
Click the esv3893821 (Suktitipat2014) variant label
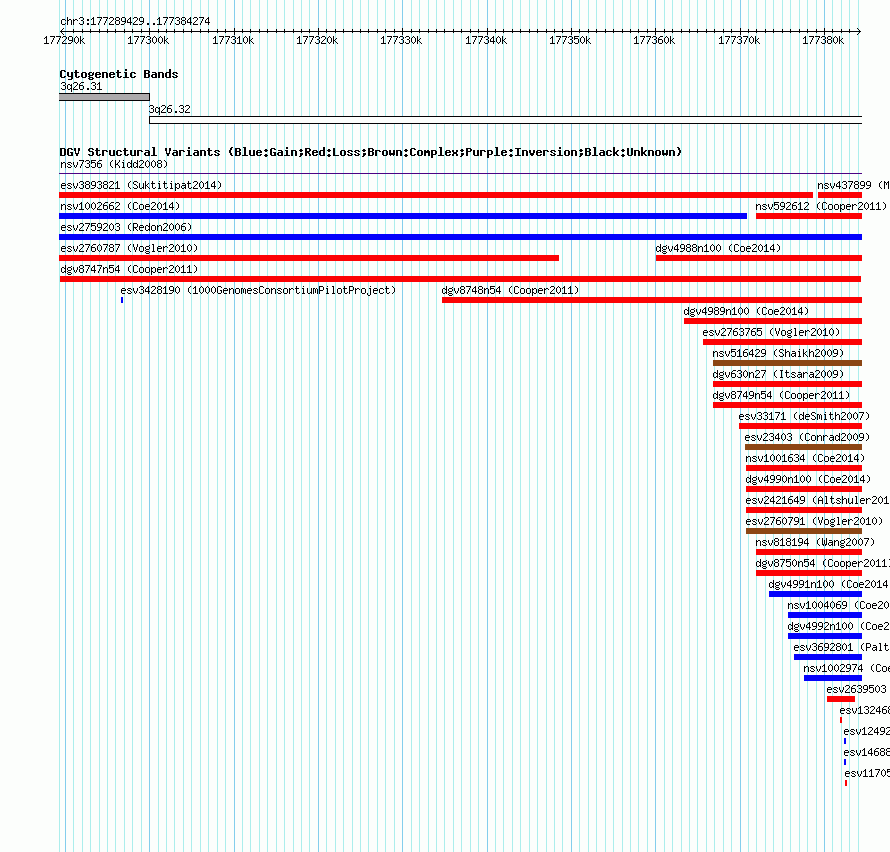(x=141, y=185)
